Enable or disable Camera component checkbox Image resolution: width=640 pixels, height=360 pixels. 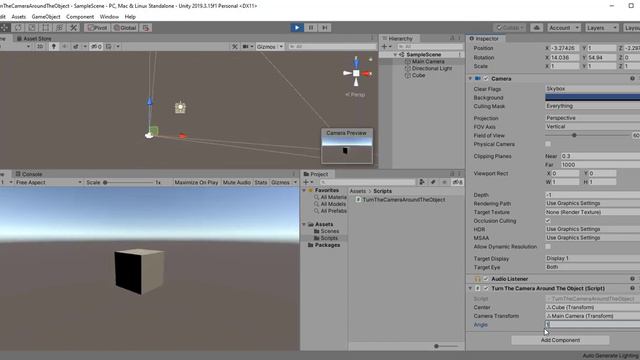tap(486, 78)
